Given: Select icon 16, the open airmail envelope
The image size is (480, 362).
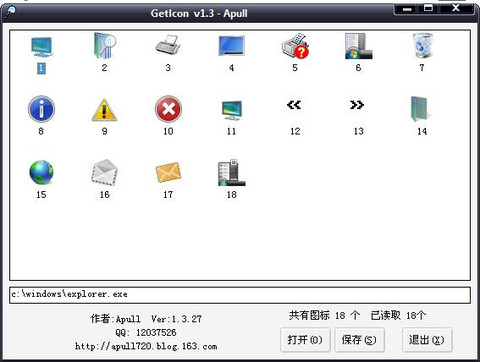Looking at the screenshot, I should point(105,172).
